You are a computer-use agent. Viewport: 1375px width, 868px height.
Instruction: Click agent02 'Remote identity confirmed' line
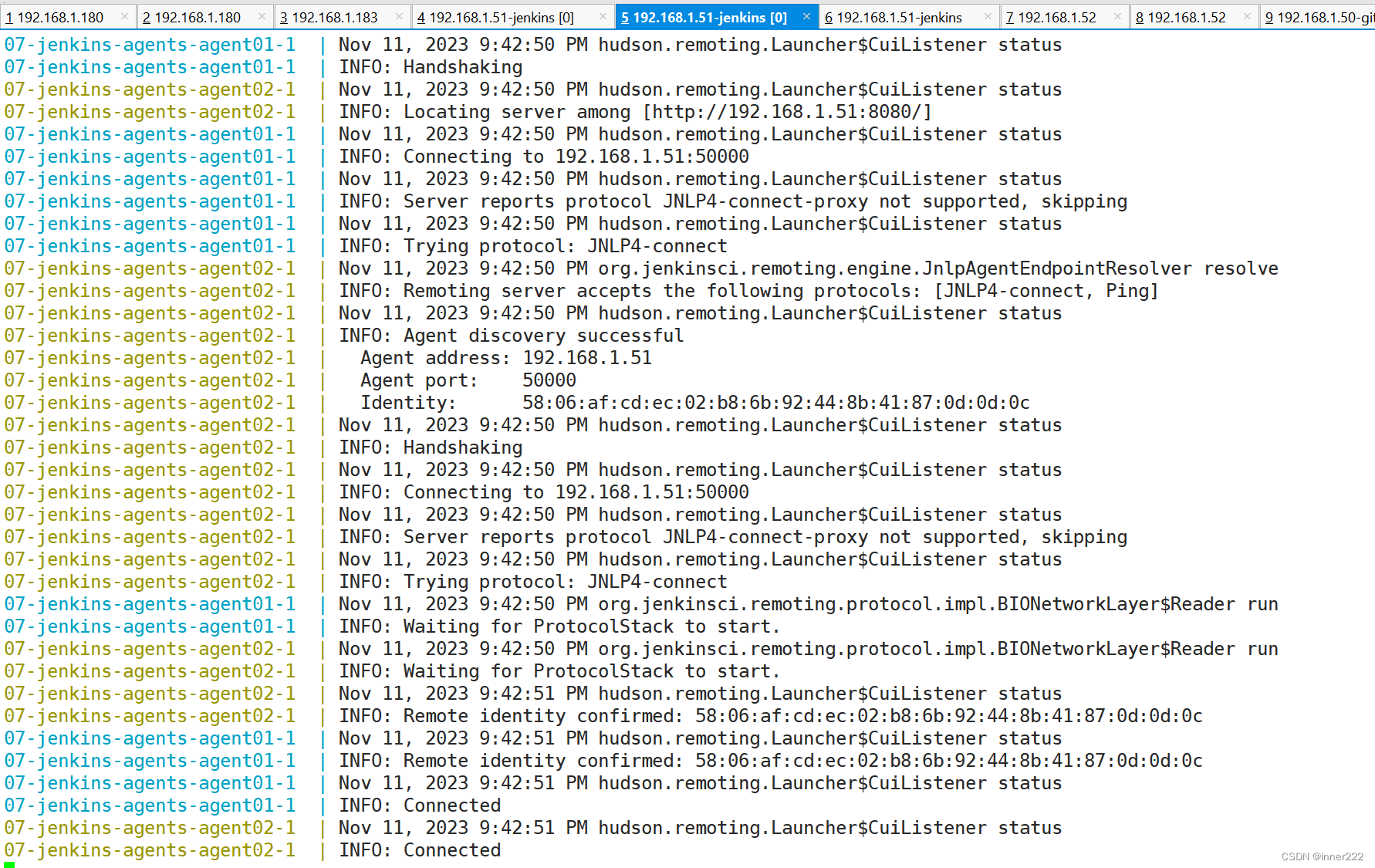click(x=603, y=716)
